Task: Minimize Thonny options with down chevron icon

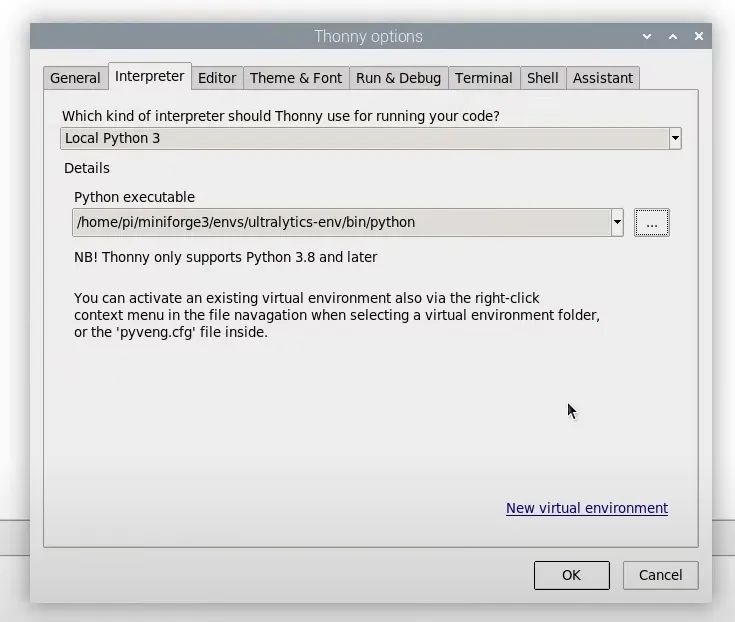Action: (x=647, y=36)
